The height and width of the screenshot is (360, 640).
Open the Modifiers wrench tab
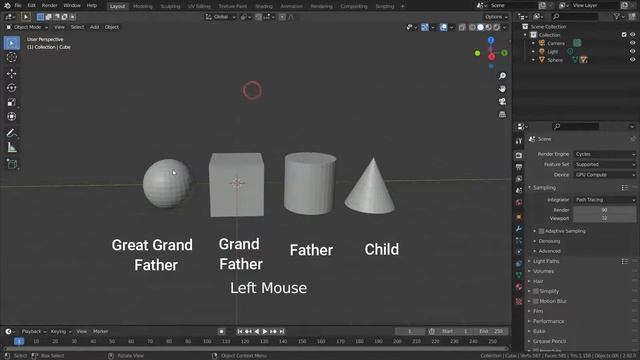(x=519, y=229)
